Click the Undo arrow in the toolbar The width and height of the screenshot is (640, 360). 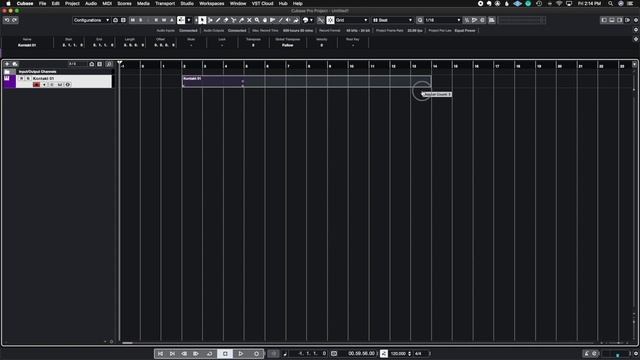(7, 20)
